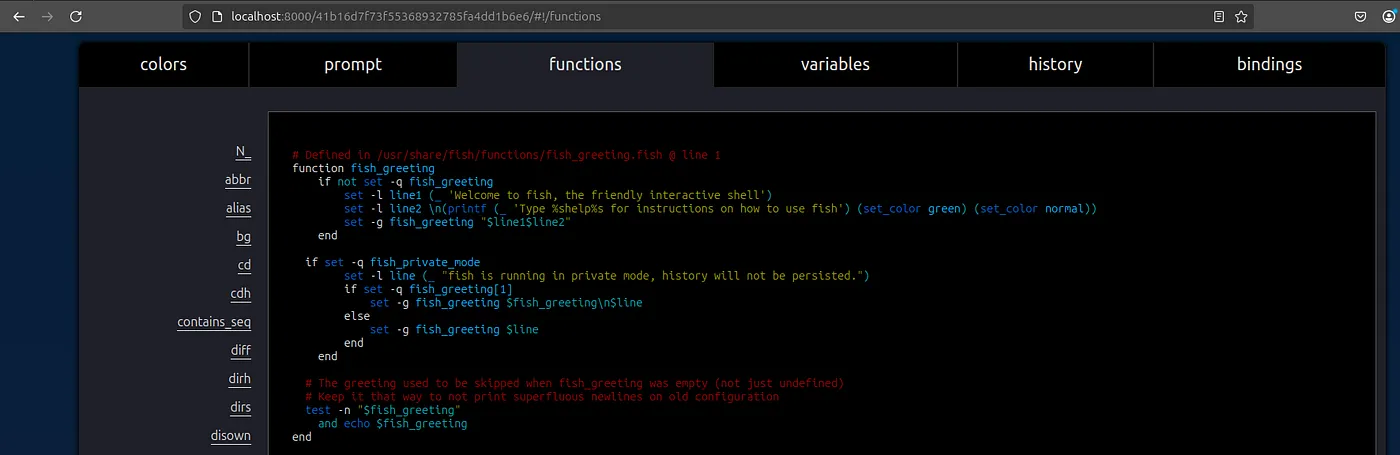Bookmark this page with the star icon
This screenshot has width=1400, height=455.
click(1241, 16)
